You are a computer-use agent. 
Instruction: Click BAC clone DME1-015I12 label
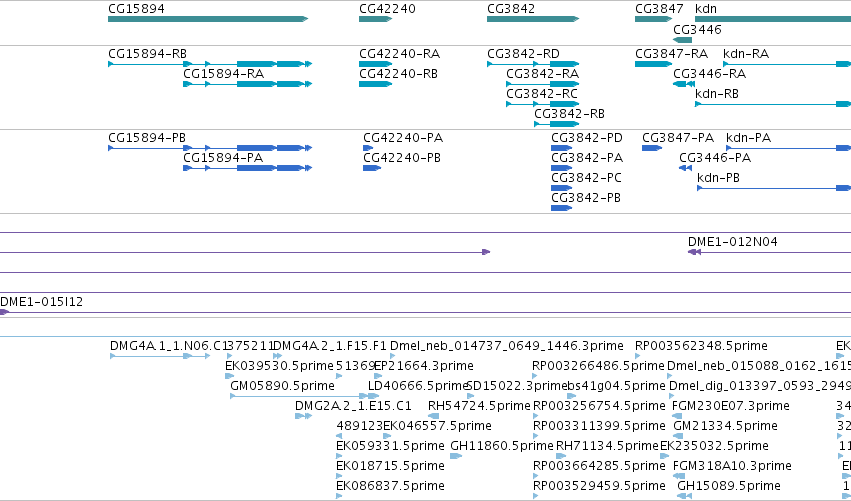click(42, 302)
